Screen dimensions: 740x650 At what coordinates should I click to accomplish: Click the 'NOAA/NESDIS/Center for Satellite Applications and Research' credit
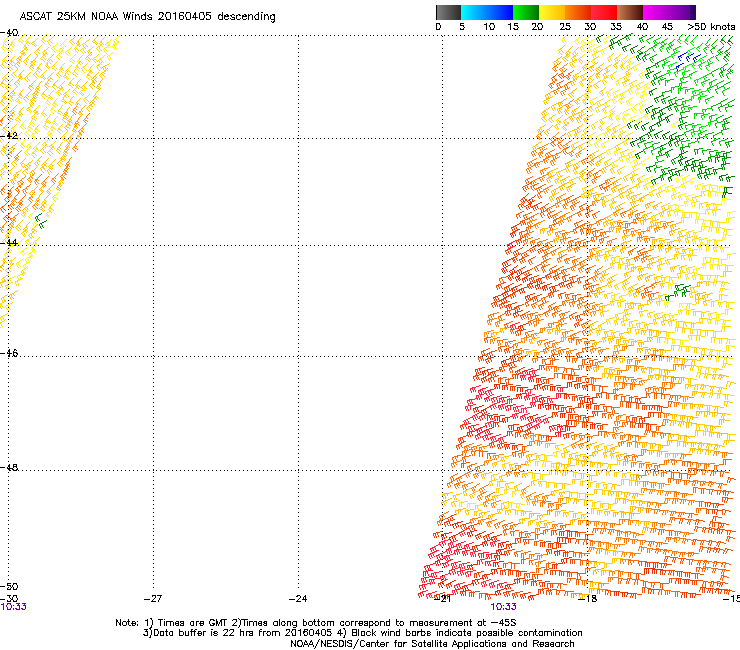(432, 643)
